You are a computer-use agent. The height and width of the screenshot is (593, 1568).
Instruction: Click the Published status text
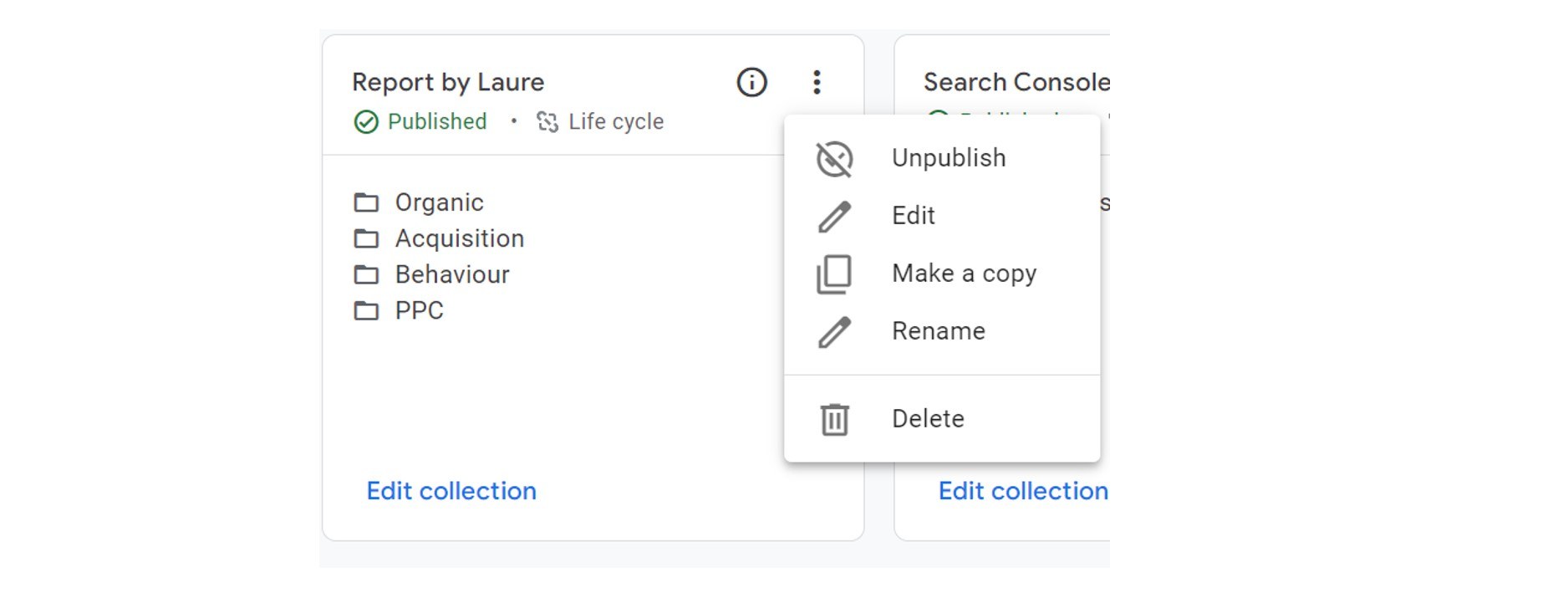coord(437,121)
